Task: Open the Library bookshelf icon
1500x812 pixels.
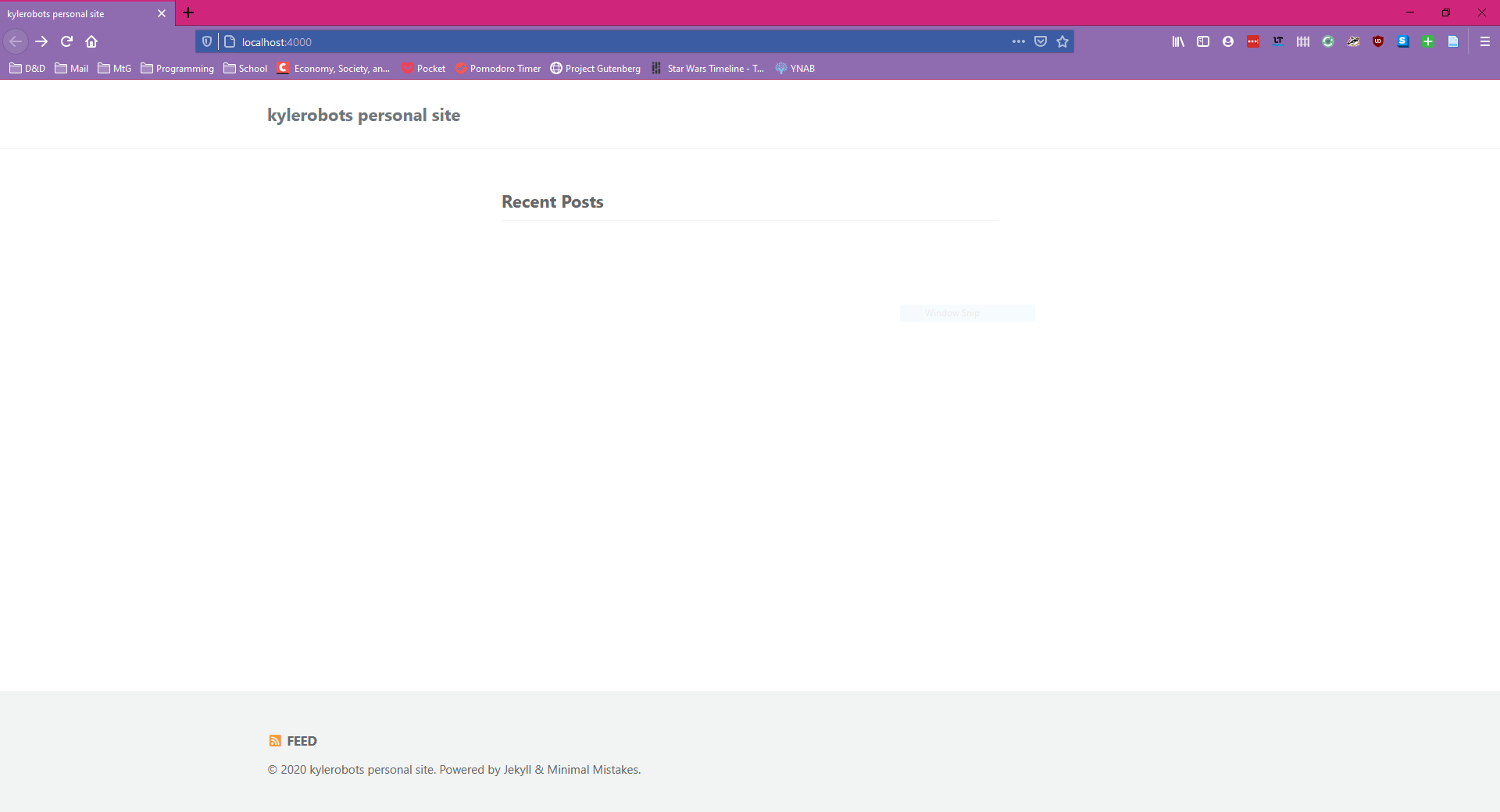Action: [1178, 41]
